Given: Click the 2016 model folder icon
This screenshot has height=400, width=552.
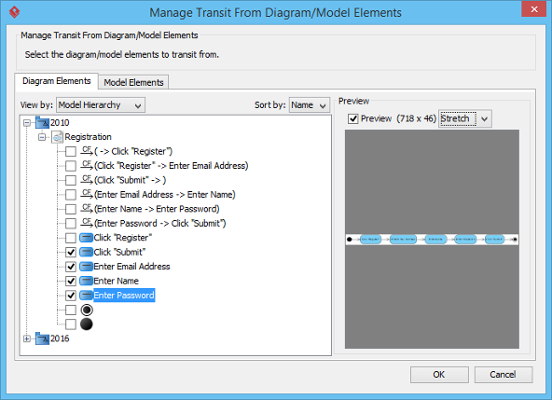Looking at the screenshot, I should click(x=42, y=338).
